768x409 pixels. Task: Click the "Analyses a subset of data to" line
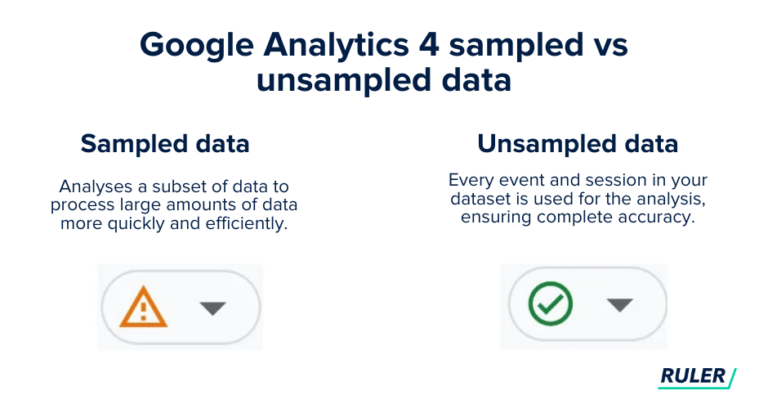[x=174, y=187]
